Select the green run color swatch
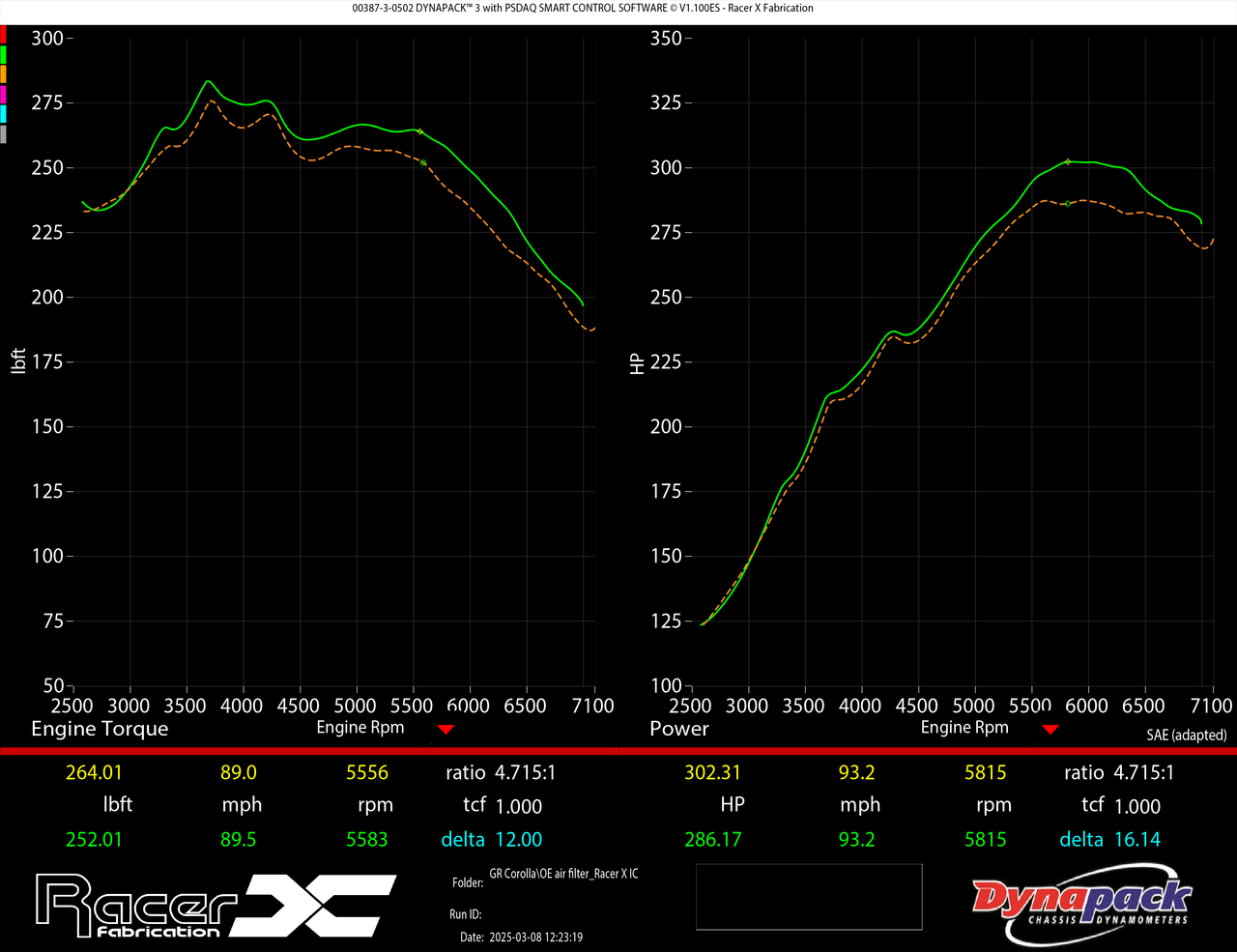Screen dimensions: 1237x952 pyautogui.click(x=4, y=54)
